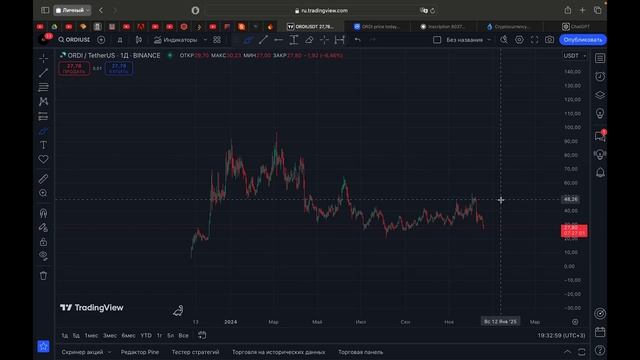Open the forecast and measurement tools

tap(43, 116)
